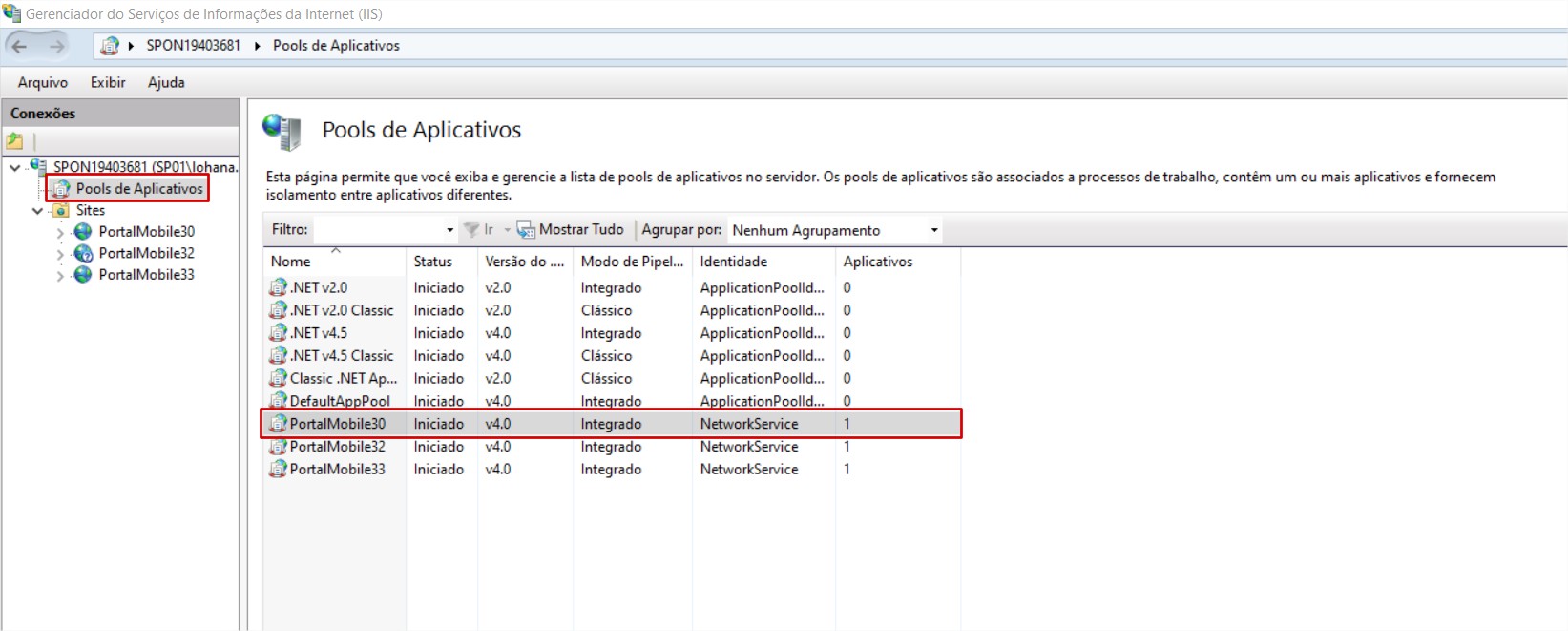Sort by Status column header

[x=442, y=261]
